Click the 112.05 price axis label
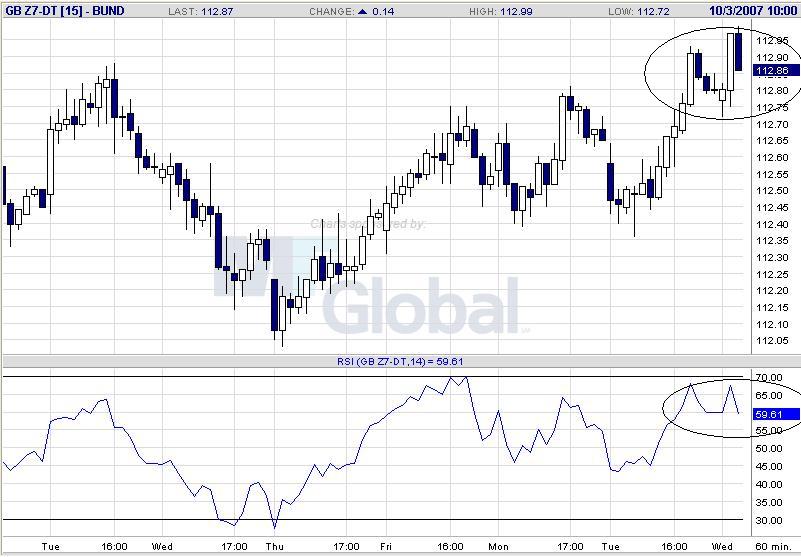The height and width of the screenshot is (557, 801). 772,341
